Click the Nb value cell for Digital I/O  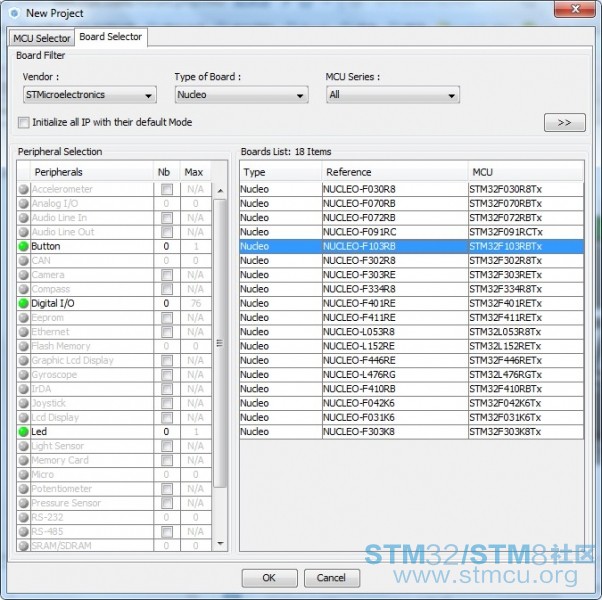point(167,303)
